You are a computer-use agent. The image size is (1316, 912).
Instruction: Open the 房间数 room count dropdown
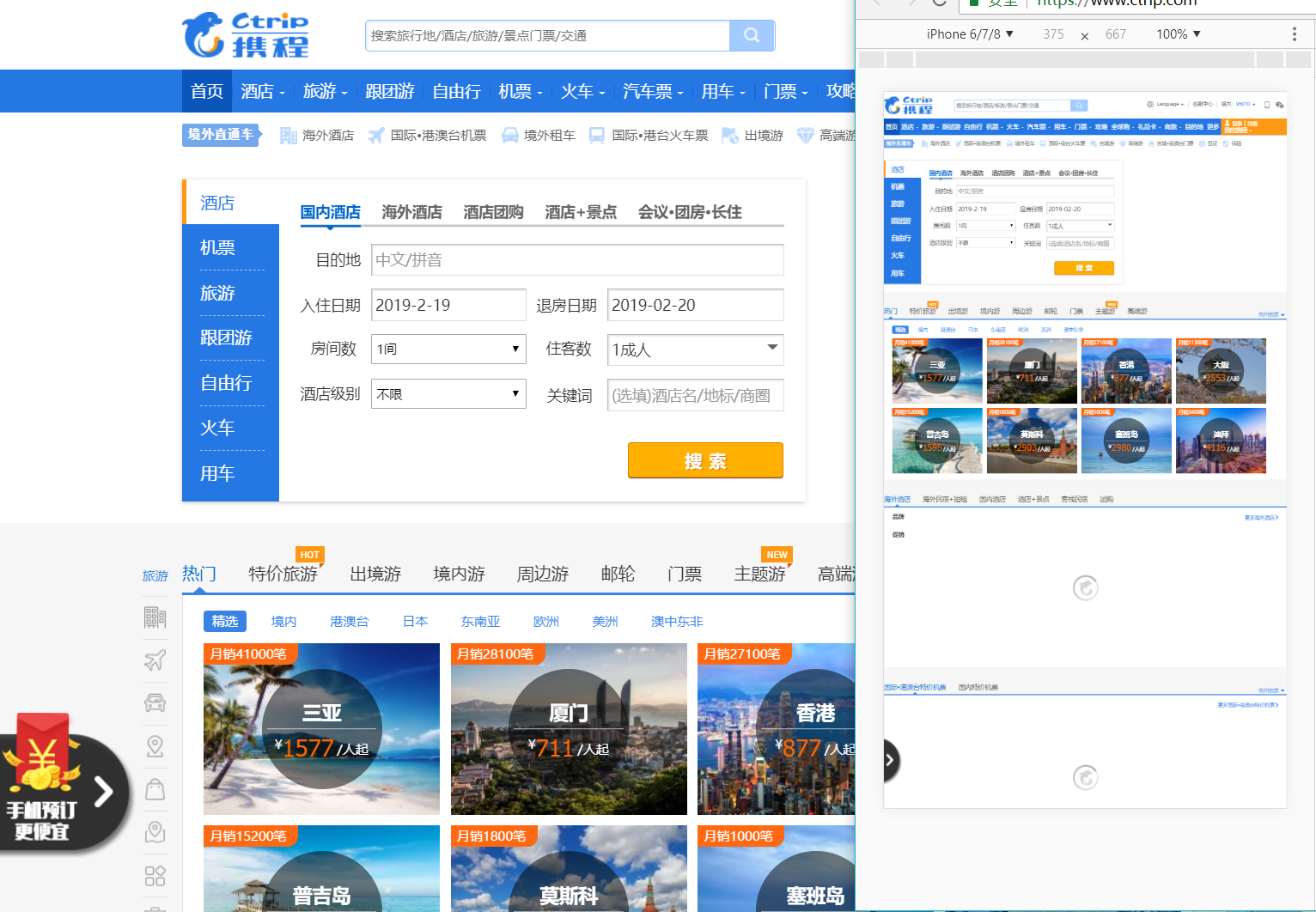coord(448,350)
